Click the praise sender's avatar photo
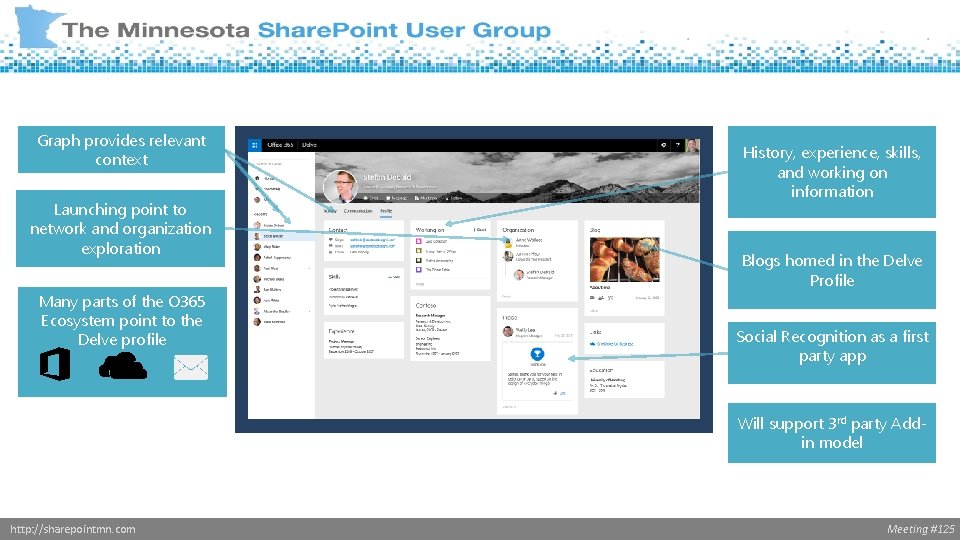 tap(508, 332)
